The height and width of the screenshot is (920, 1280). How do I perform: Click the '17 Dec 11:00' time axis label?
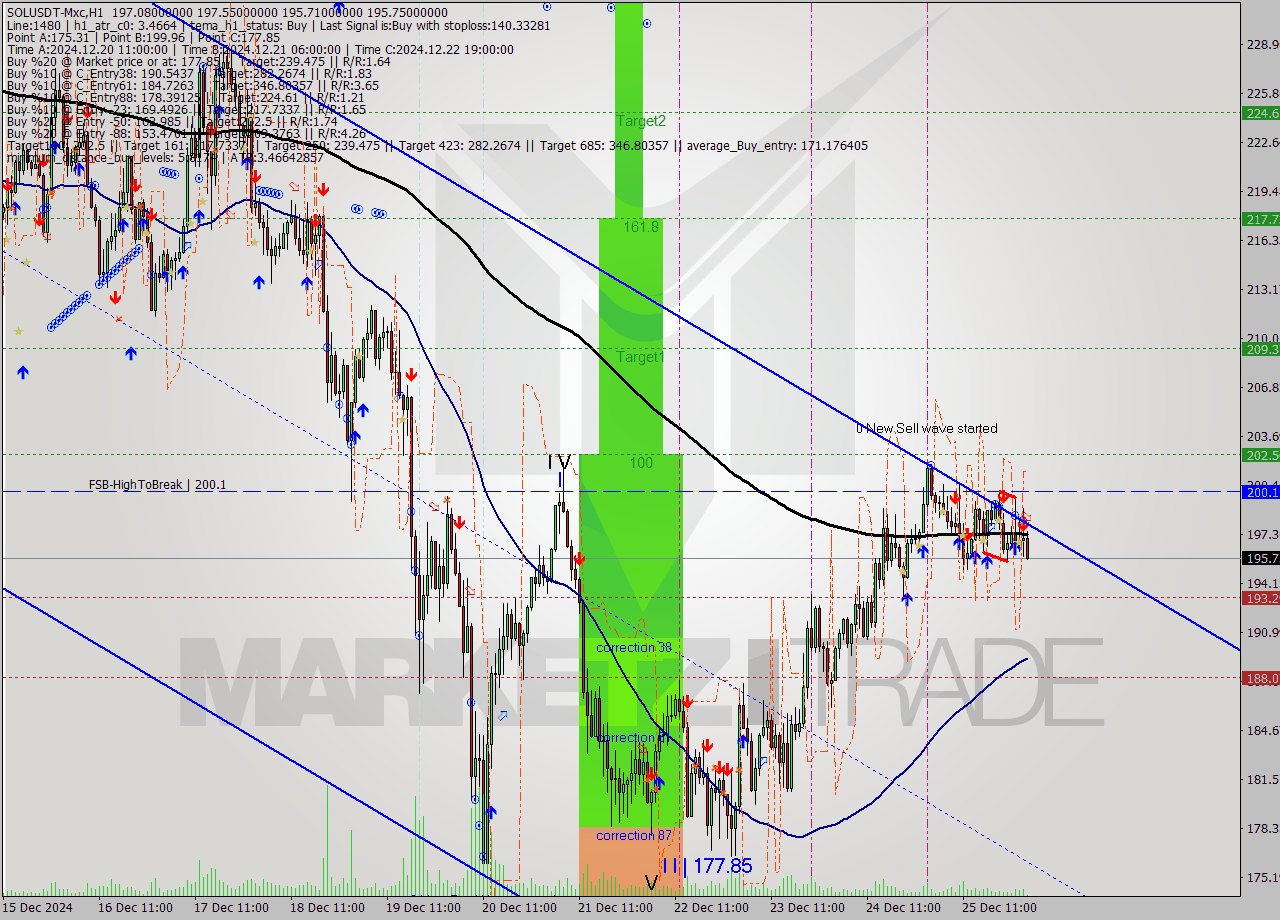pyautogui.click(x=232, y=907)
